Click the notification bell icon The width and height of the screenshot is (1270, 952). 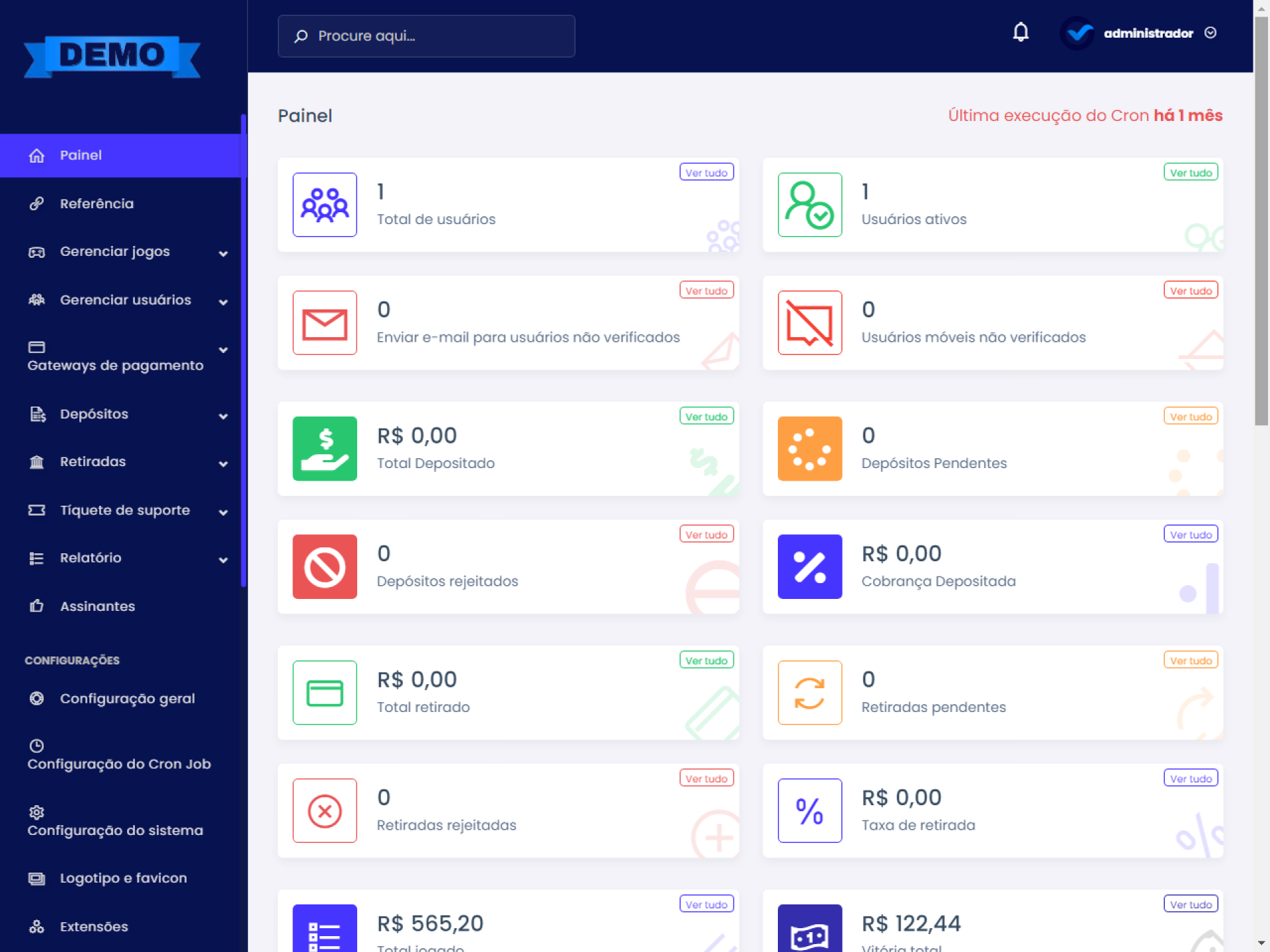tap(1021, 32)
